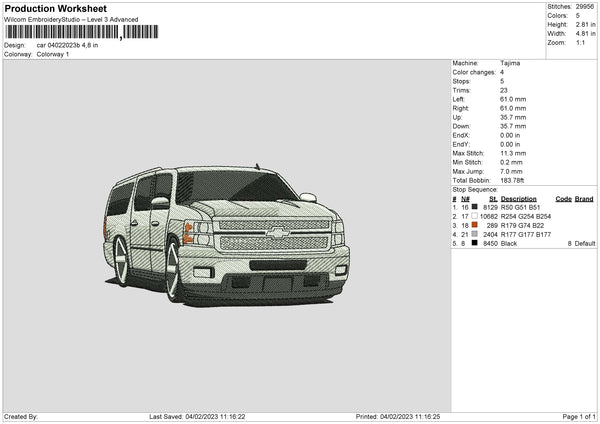The height and width of the screenshot is (424, 600).
Task: Click the Black swatch in stop 5
Action: [x=474, y=243]
